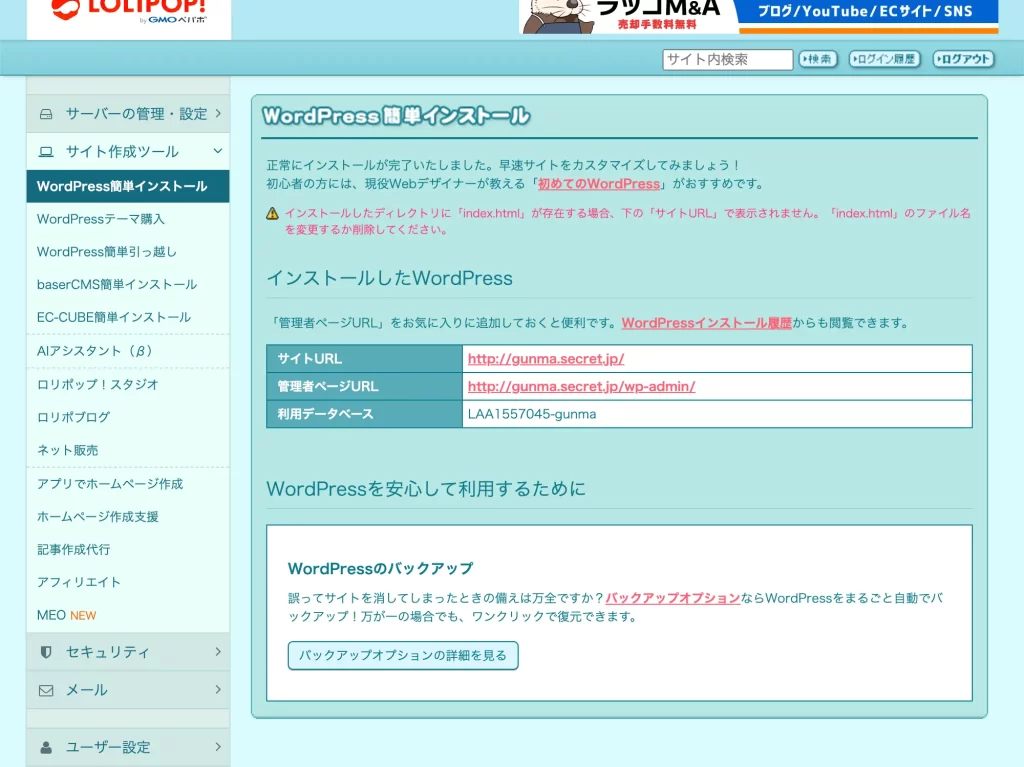The image size is (1024, 767).
Task: Open the ラッコM&A banner advertisement
Action: coord(758,16)
